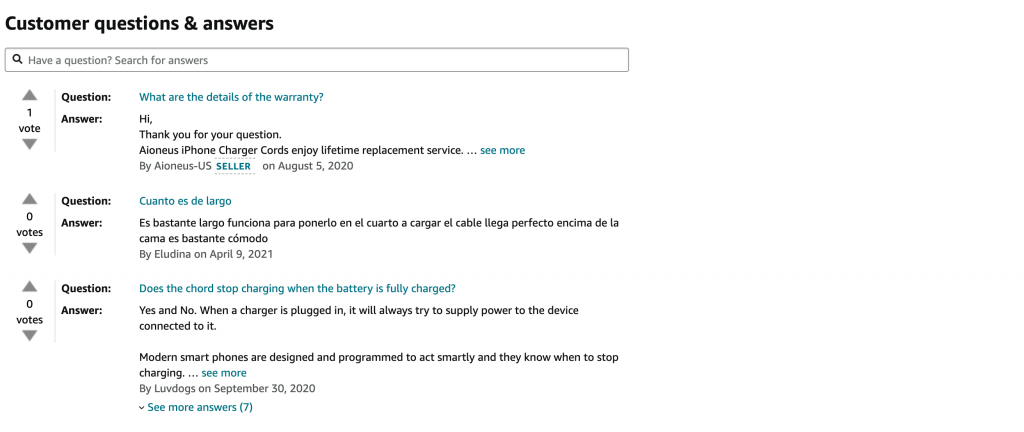Downvote the chord stop charging question
The width and height of the screenshot is (1024, 432).
(x=29, y=335)
